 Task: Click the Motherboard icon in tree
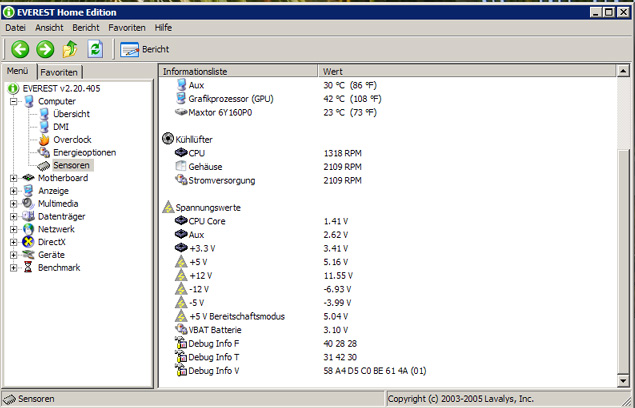tap(28, 177)
